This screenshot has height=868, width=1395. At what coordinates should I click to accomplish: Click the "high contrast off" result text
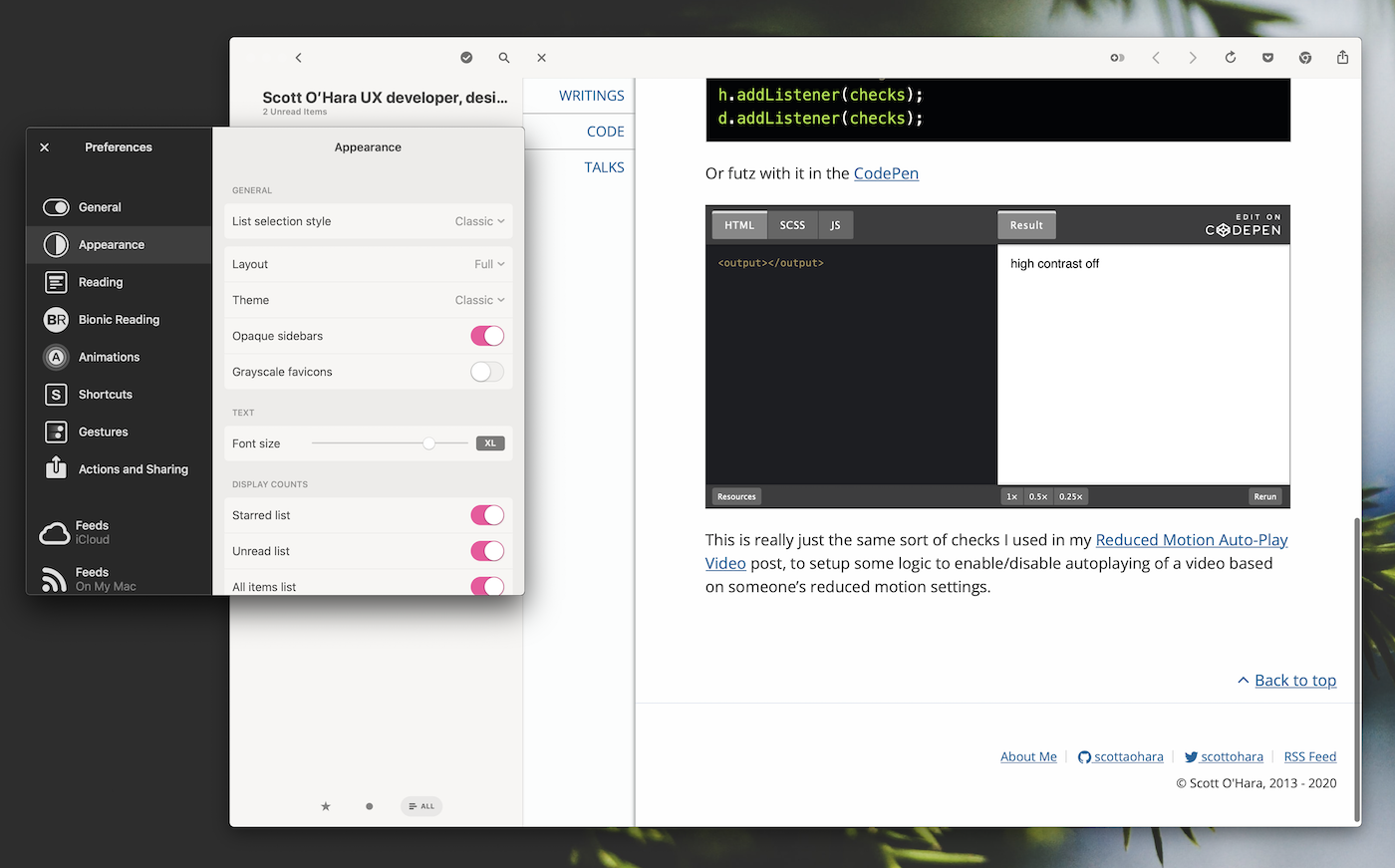pos(1054,264)
